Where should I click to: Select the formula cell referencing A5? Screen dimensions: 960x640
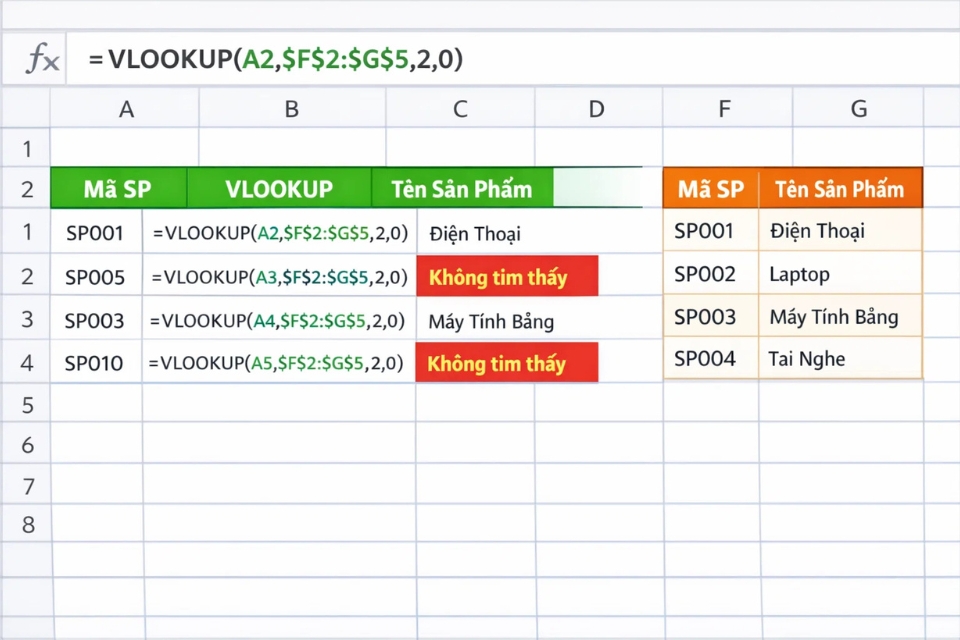278,363
